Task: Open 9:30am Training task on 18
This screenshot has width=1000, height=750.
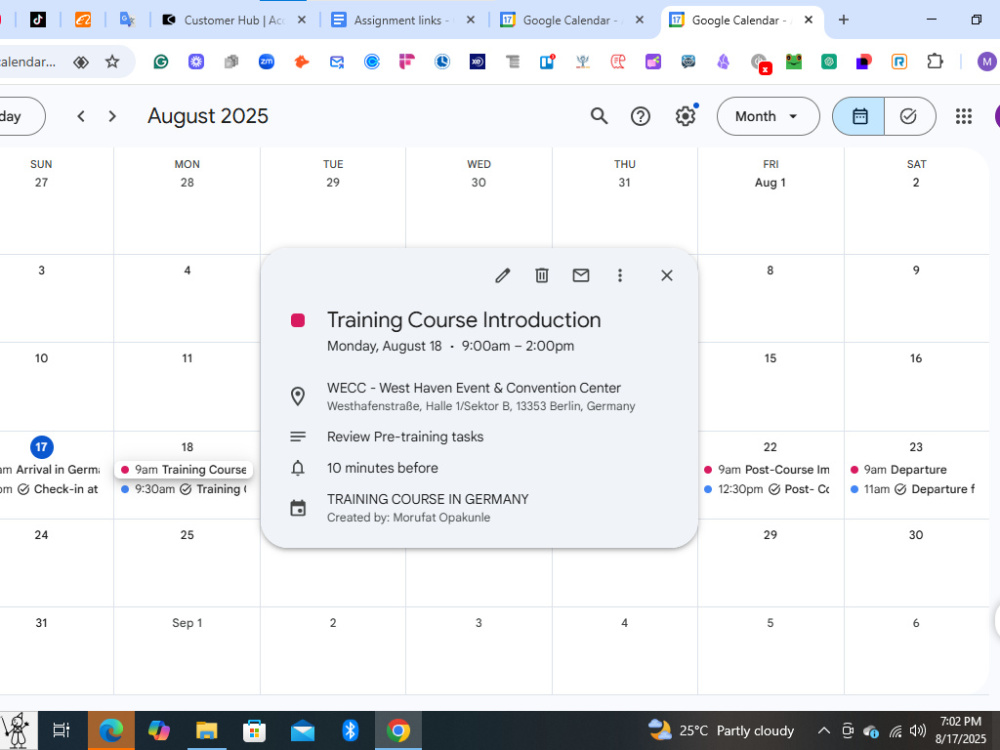Action: pos(184,489)
